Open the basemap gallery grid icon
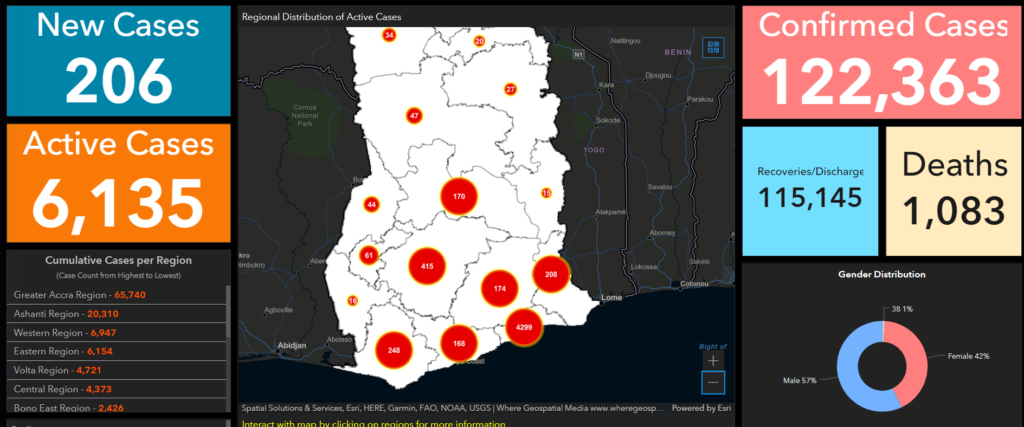 712,46
